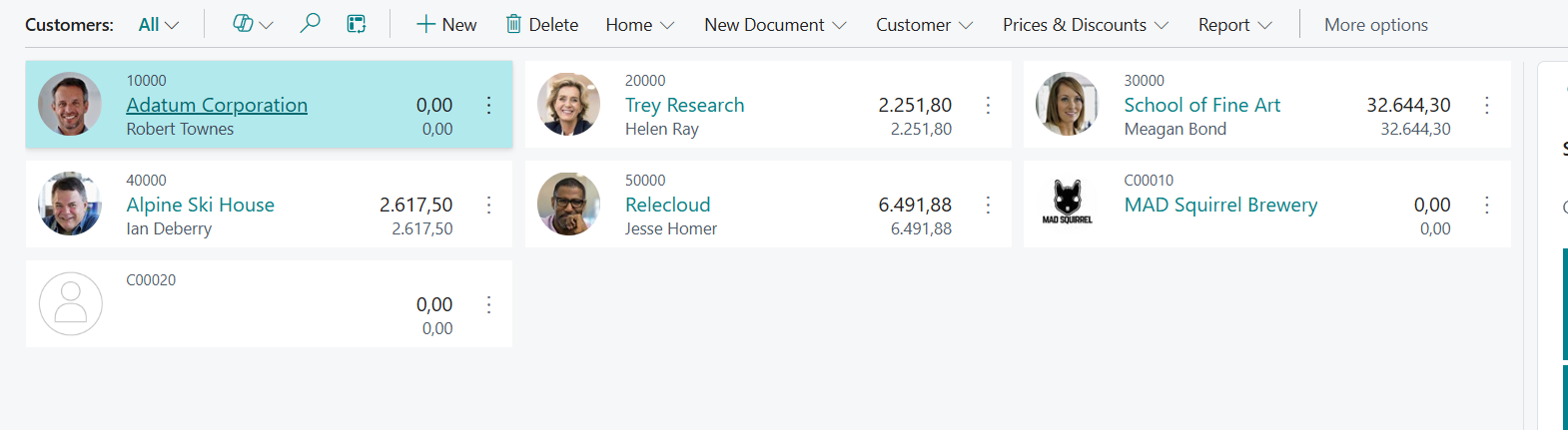This screenshot has width=1568, height=430.
Task: Open the Report menu
Action: pos(1235,24)
